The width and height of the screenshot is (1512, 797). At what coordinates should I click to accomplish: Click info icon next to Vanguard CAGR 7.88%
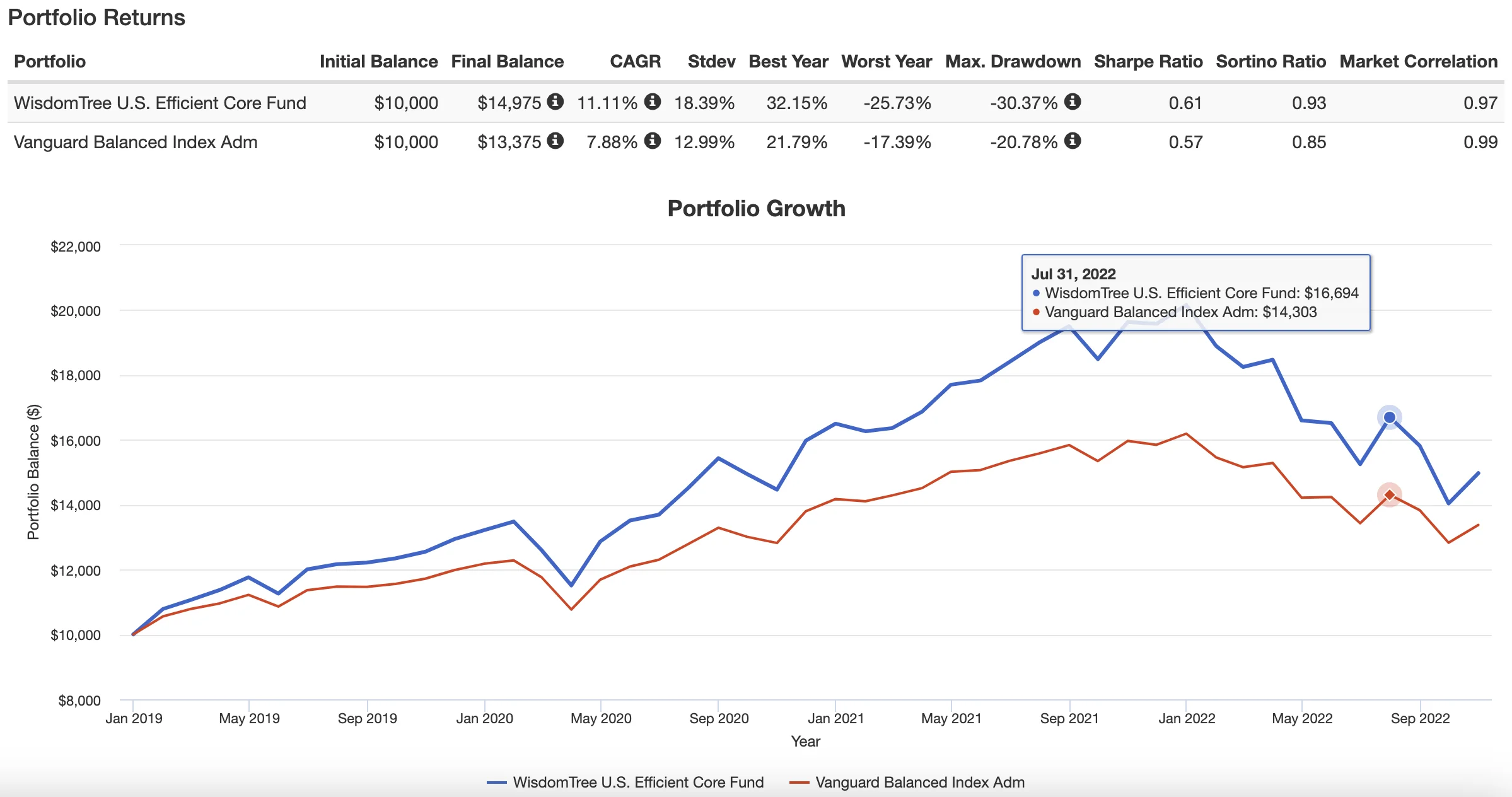[x=653, y=141]
